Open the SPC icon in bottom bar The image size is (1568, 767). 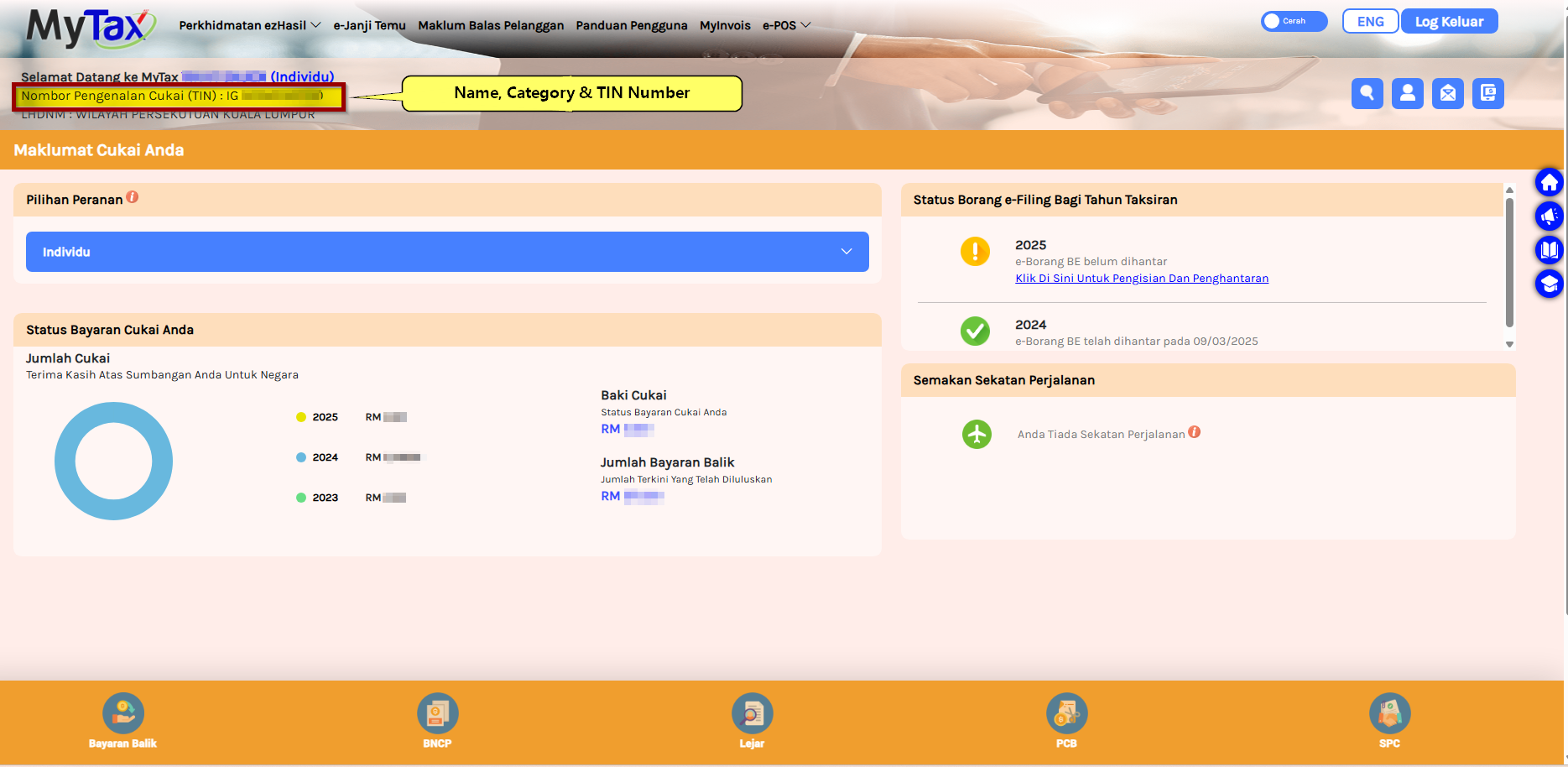tap(1389, 714)
